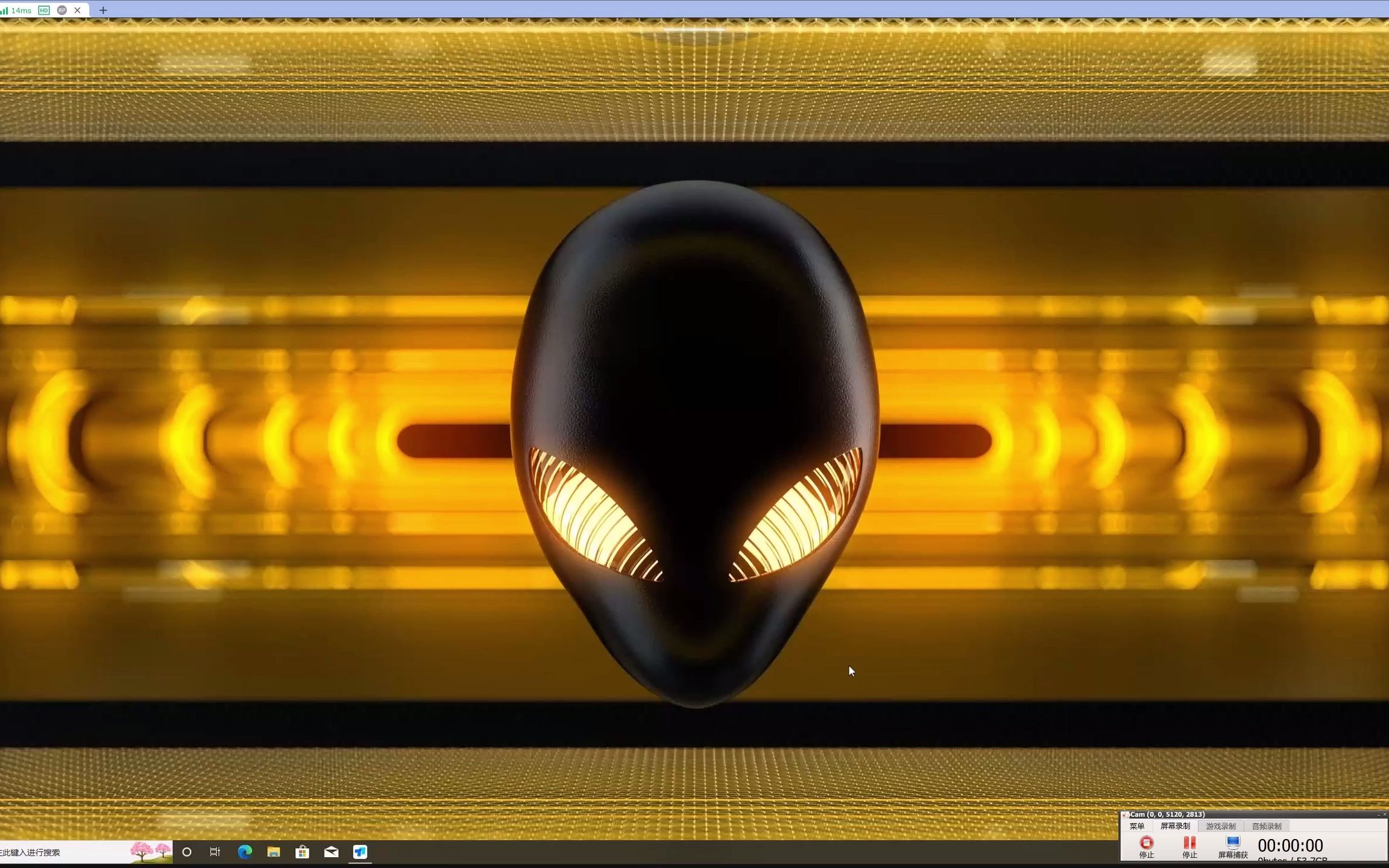Switch to the 游戏录制 tab
This screenshot has height=868, width=1389.
click(x=1220, y=826)
